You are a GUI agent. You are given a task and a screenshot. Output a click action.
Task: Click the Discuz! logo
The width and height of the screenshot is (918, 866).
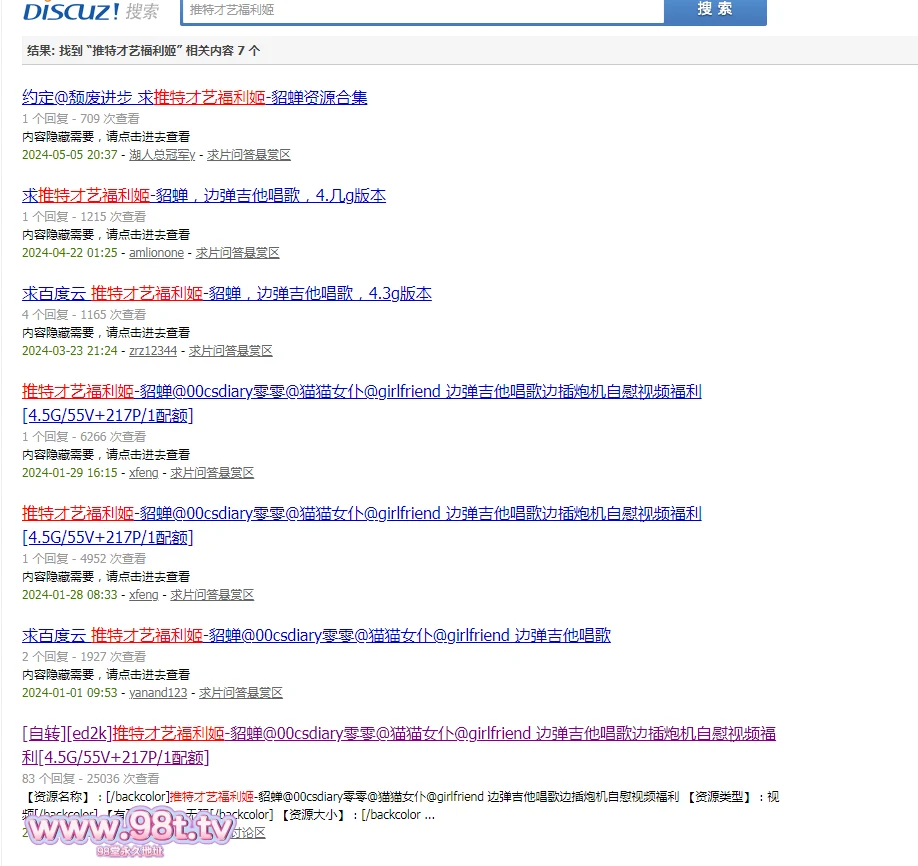point(71,10)
